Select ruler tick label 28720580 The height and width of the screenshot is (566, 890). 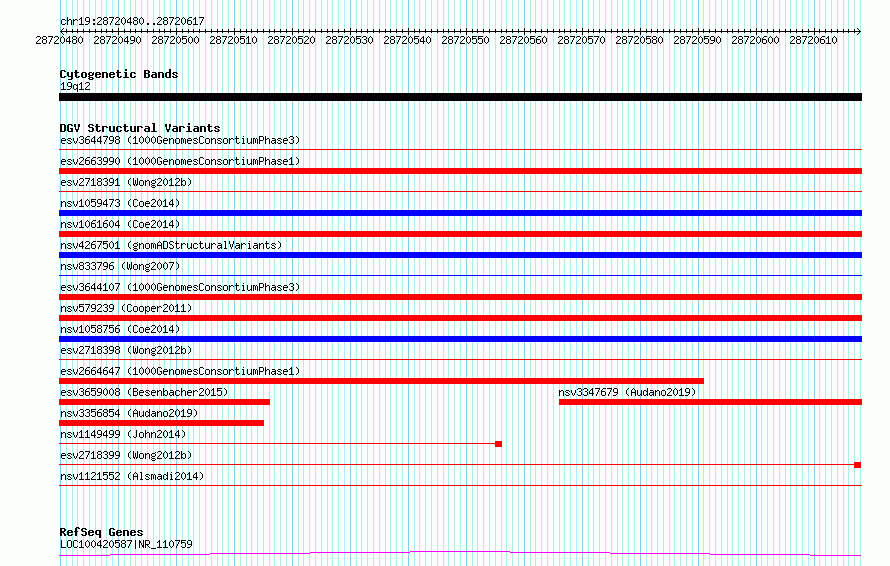coord(639,40)
